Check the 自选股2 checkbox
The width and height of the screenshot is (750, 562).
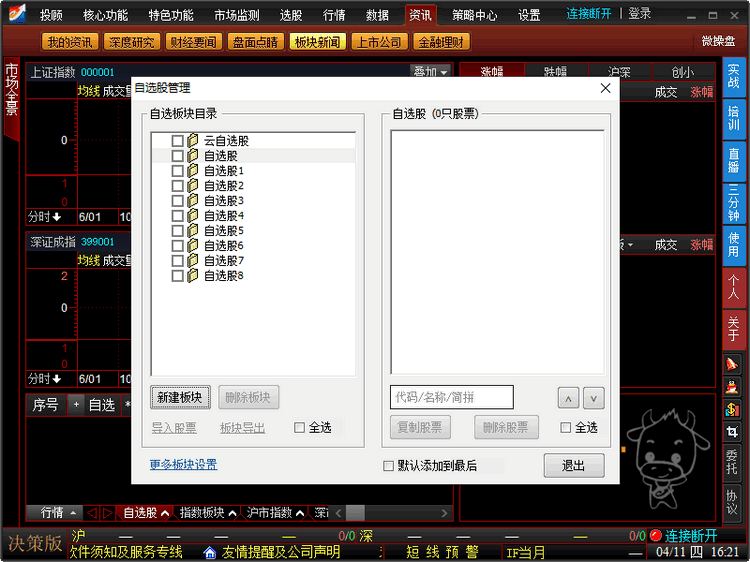point(177,186)
